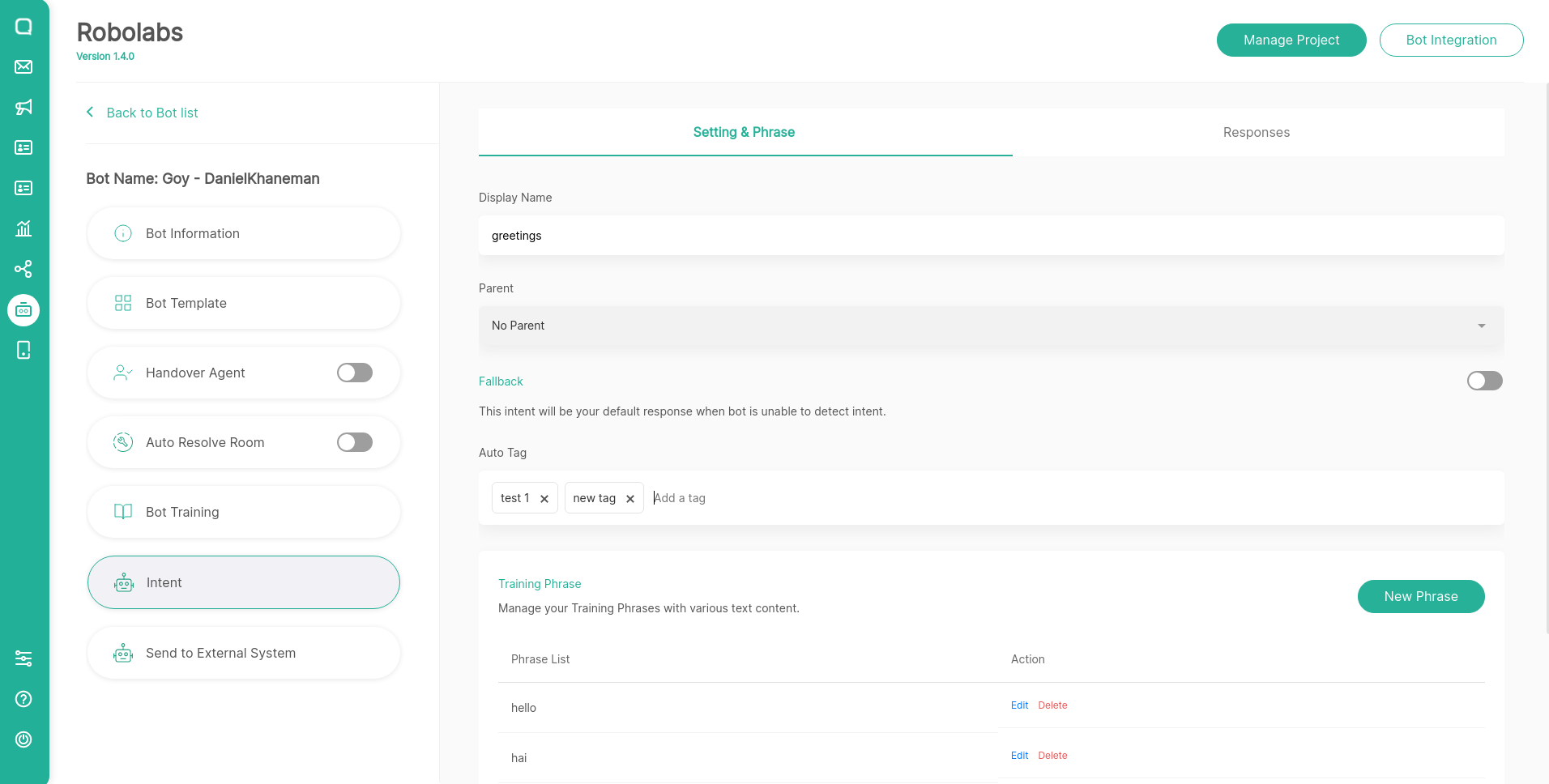The height and width of the screenshot is (784, 1549).
Task: Open the analytics chart sidebar icon
Action: [x=23, y=228]
